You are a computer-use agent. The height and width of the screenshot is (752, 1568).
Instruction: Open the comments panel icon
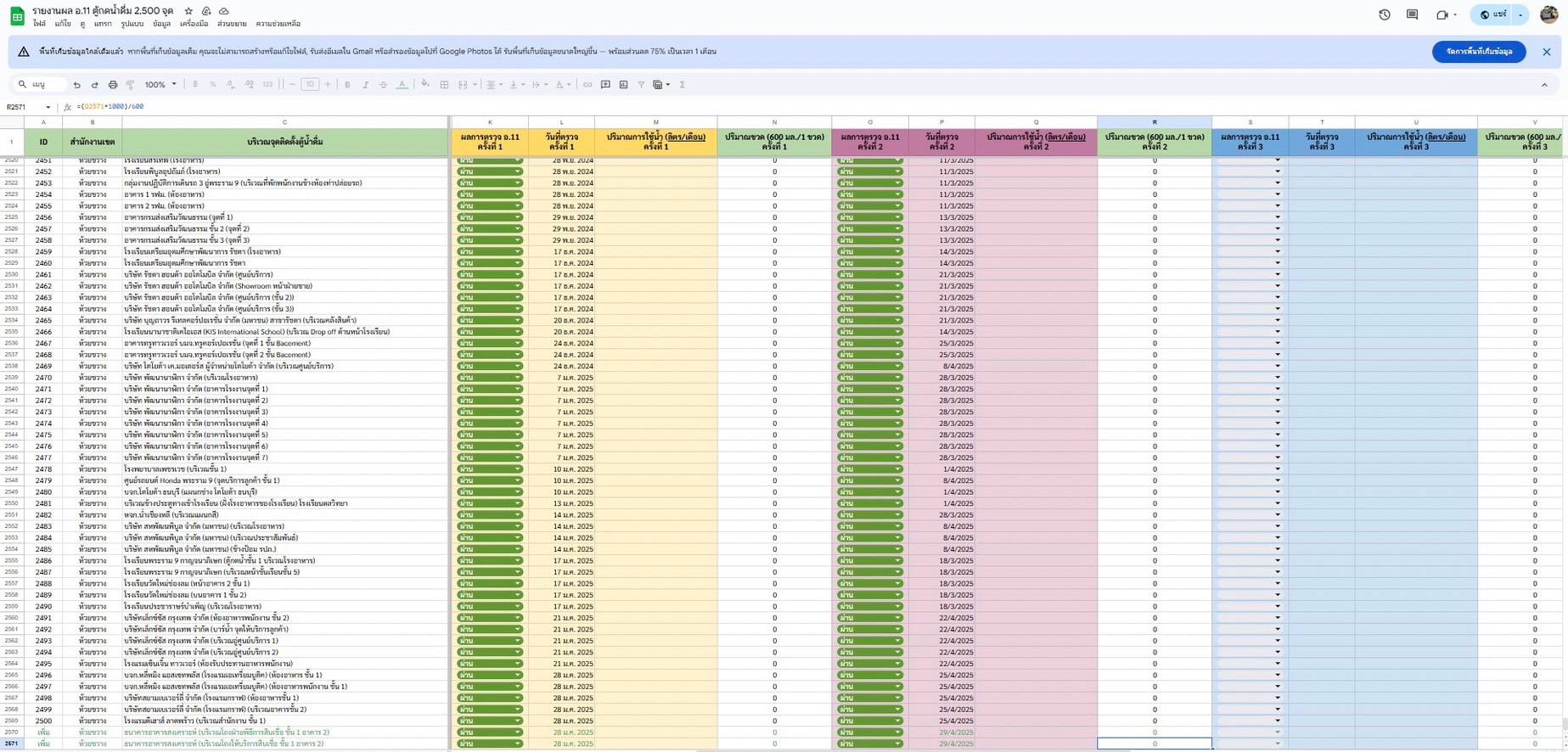[x=1412, y=14]
